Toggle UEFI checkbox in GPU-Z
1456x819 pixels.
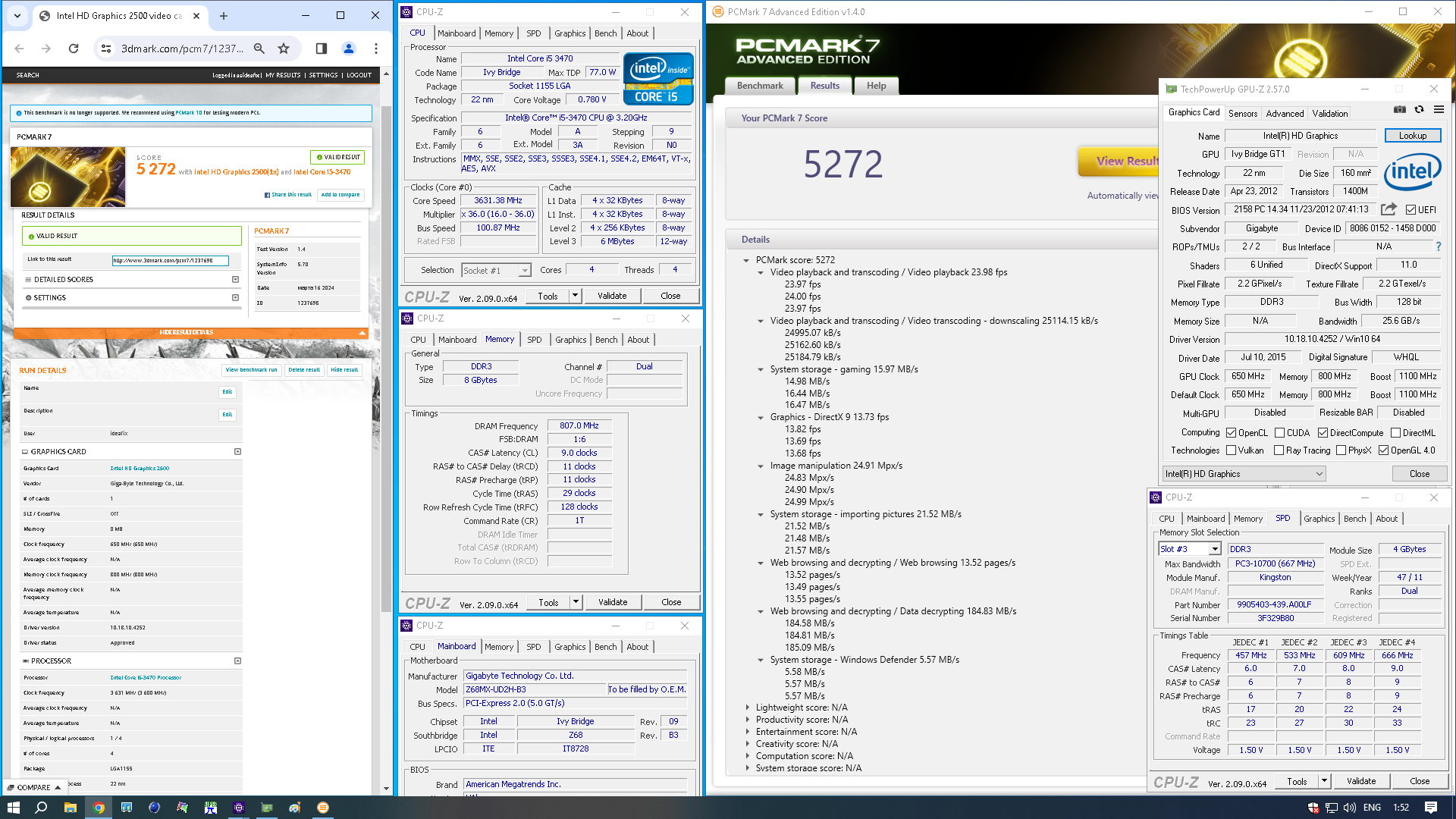[x=1410, y=210]
